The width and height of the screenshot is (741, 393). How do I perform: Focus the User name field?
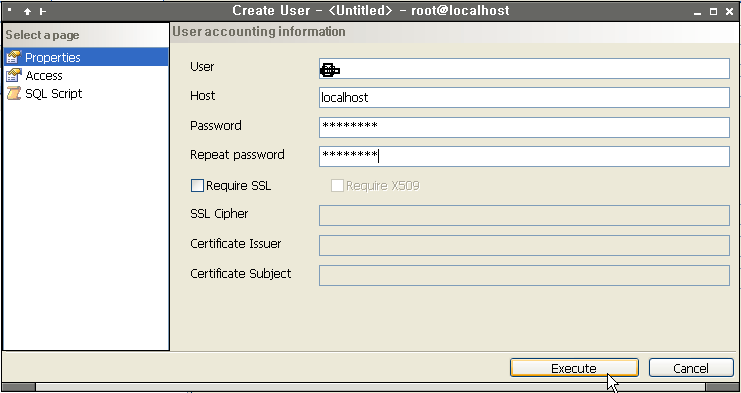[x=525, y=68]
